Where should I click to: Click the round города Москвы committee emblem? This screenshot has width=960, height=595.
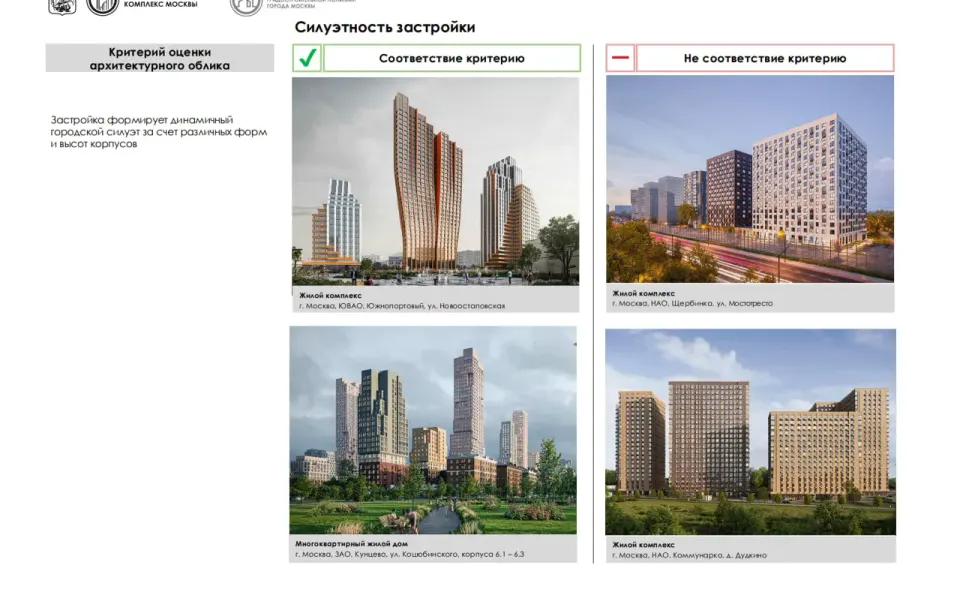tap(246, 7)
